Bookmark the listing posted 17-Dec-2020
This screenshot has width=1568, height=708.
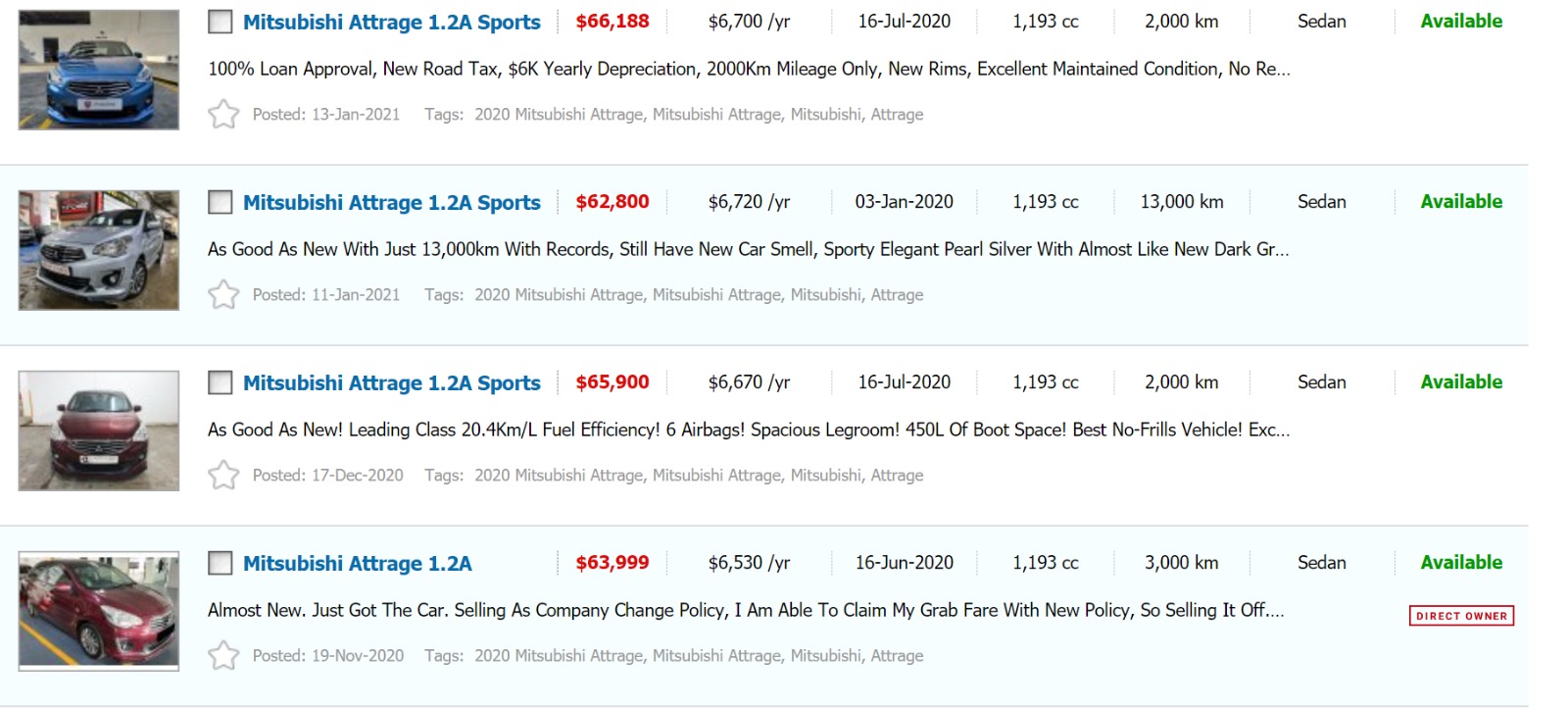(223, 476)
